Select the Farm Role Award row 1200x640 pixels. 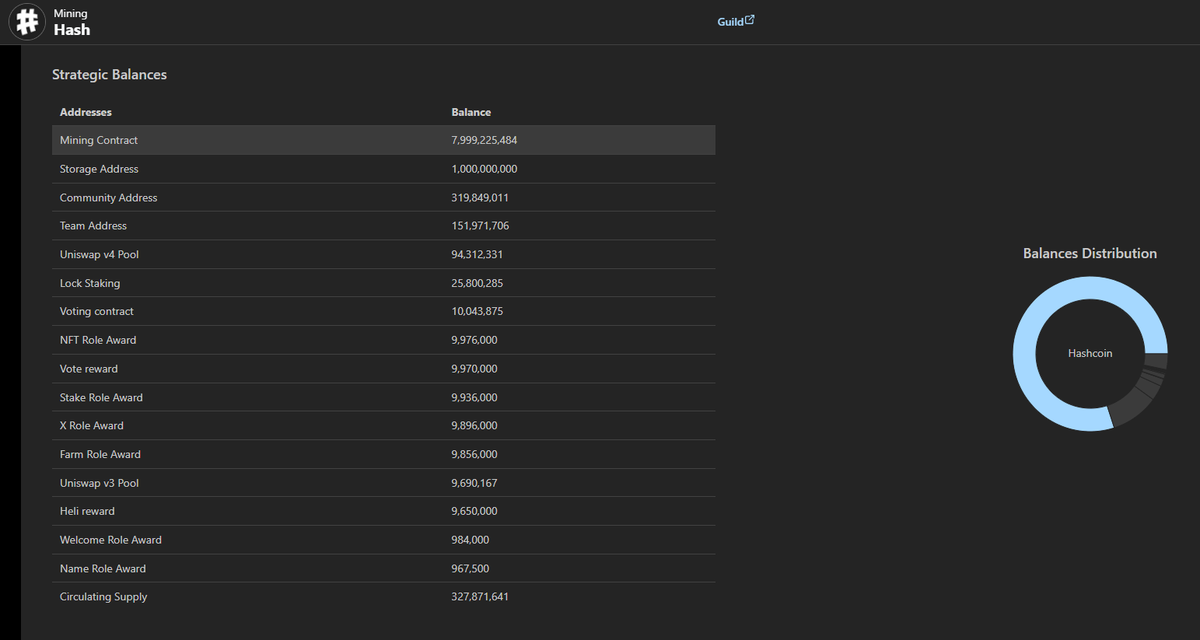pyautogui.click(x=383, y=454)
